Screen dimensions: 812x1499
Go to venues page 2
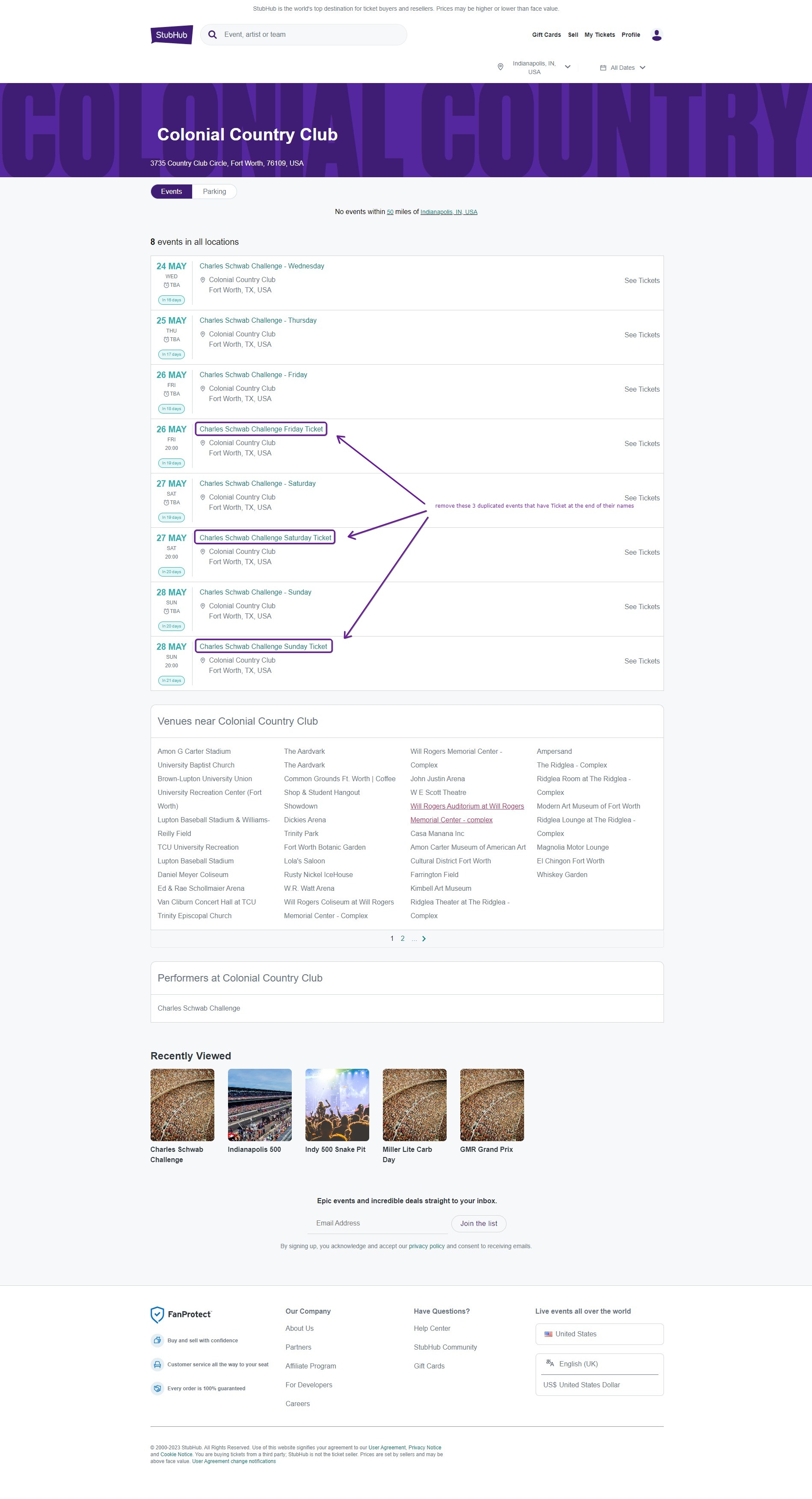(x=403, y=939)
